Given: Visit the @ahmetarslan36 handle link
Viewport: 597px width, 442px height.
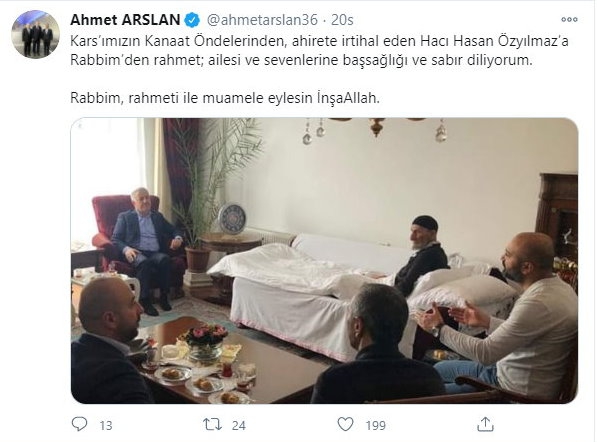Looking at the screenshot, I should point(262,20).
